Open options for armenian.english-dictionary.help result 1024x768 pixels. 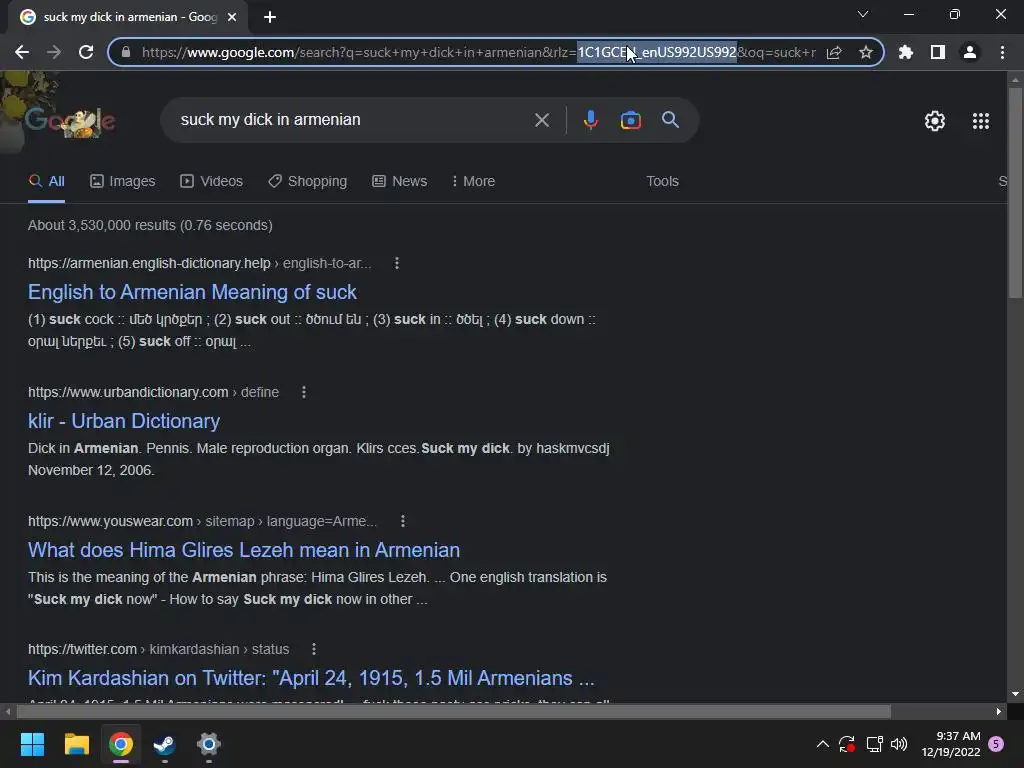[x=396, y=263]
